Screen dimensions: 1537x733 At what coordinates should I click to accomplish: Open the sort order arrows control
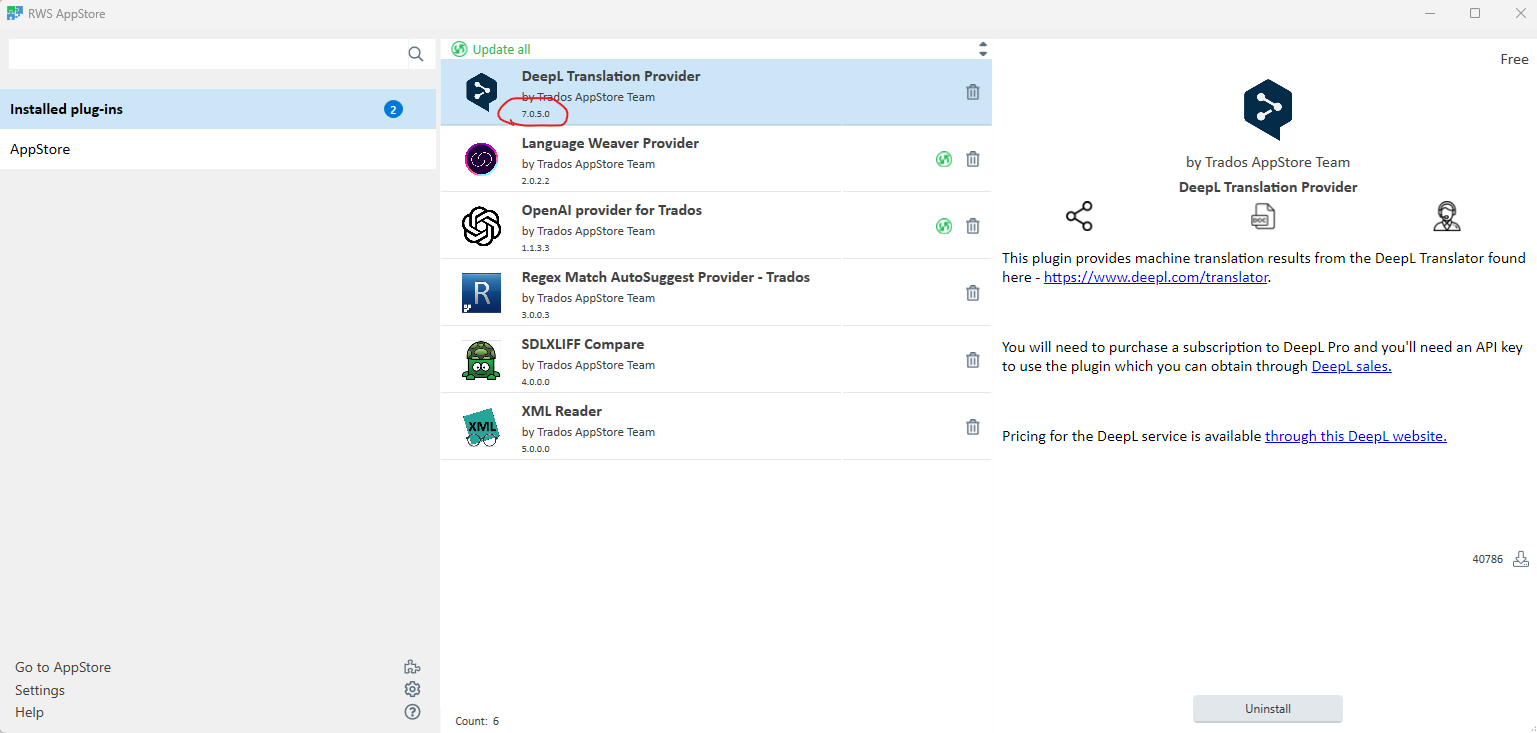pyautogui.click(x=983, y=49)
